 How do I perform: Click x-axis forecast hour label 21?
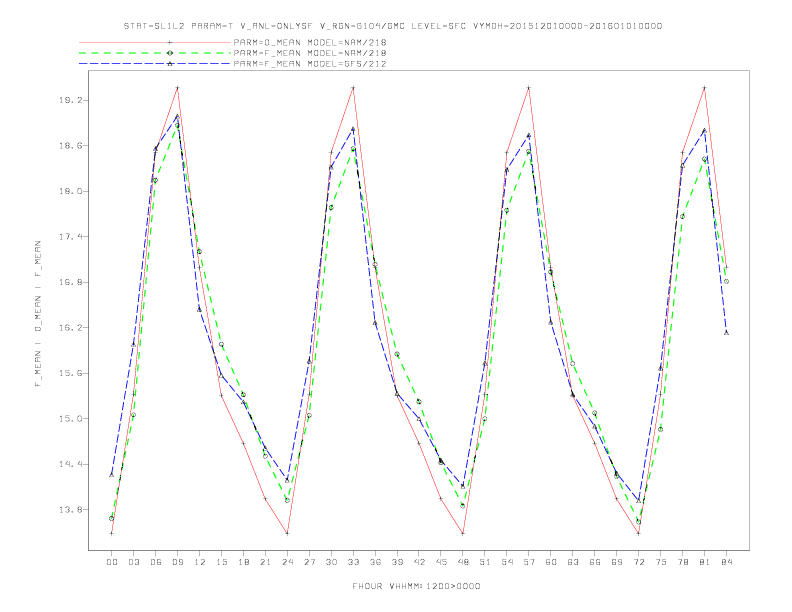pyautogui.click(x=265, y=562)
